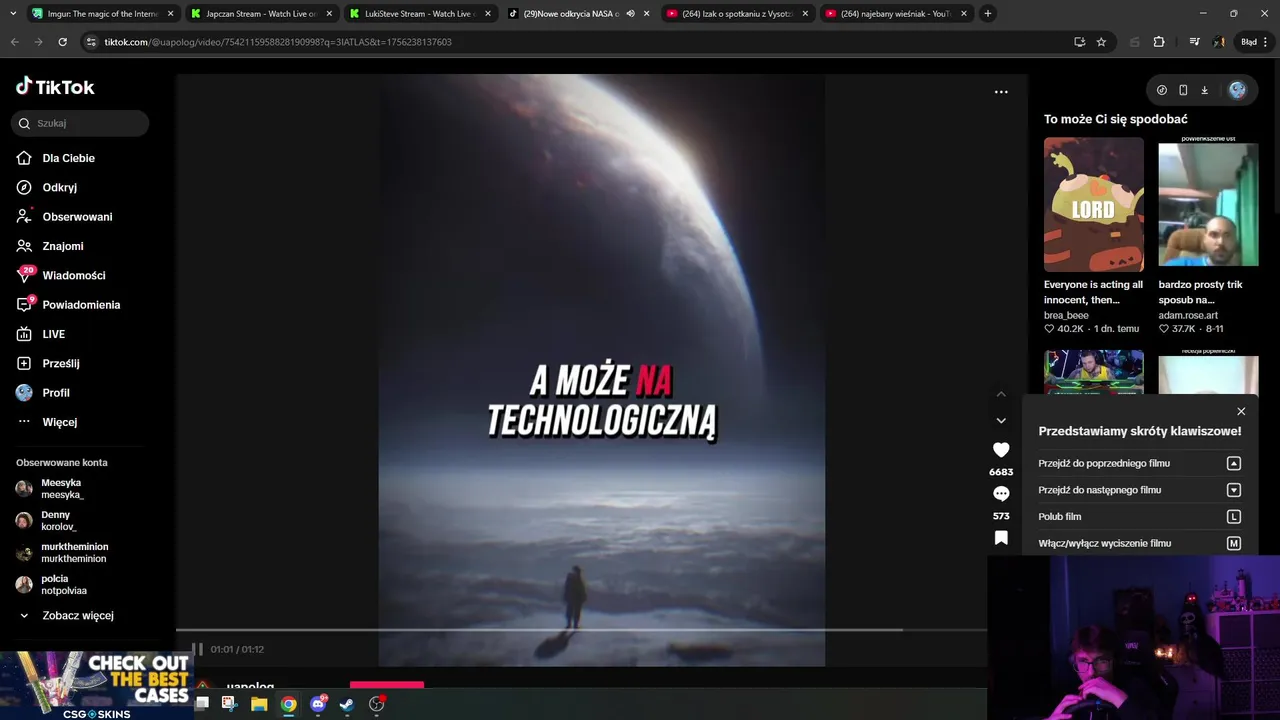Open OBS from the taskbar
This screenshot has width=1280, height=720.
click(377, 704)
